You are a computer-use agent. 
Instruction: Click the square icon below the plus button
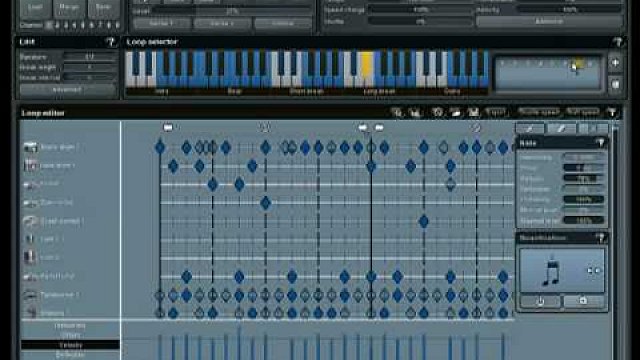click(x=615, y=84)
